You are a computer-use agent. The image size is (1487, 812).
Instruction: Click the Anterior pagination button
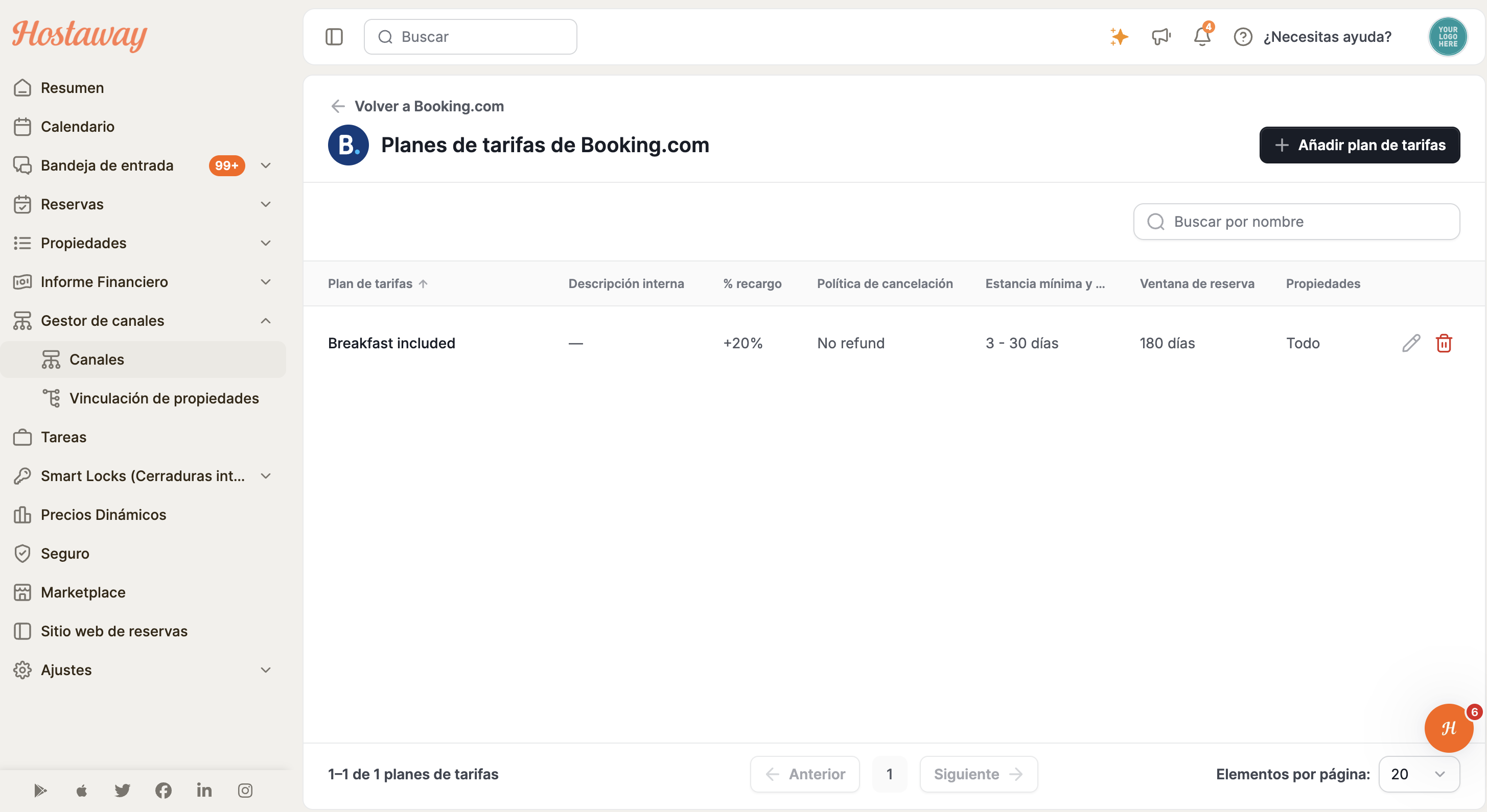[x=805, y=774]
